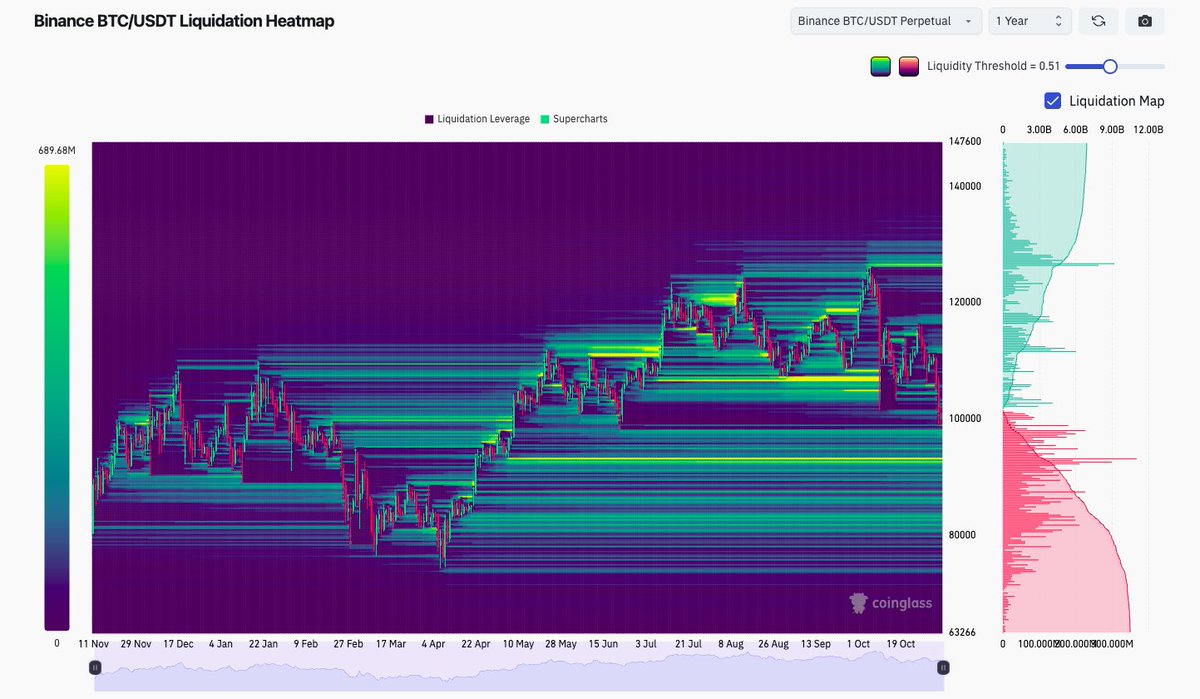Click the 147600 price axis label
This screenshot has height=699, width=1200.
pyautogui.click(x=965, y=142)
